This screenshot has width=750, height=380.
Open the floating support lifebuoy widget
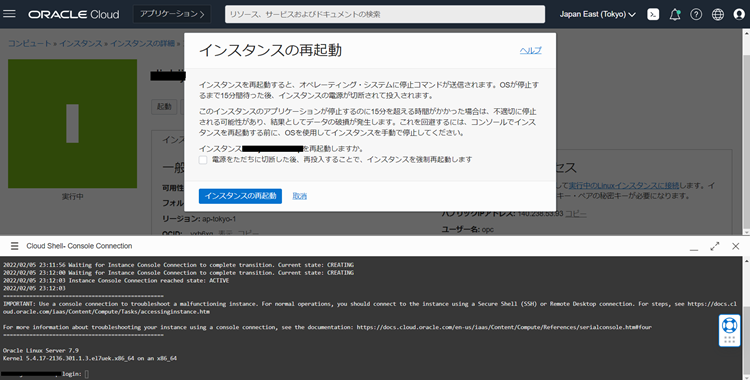[x=729, y=330]
